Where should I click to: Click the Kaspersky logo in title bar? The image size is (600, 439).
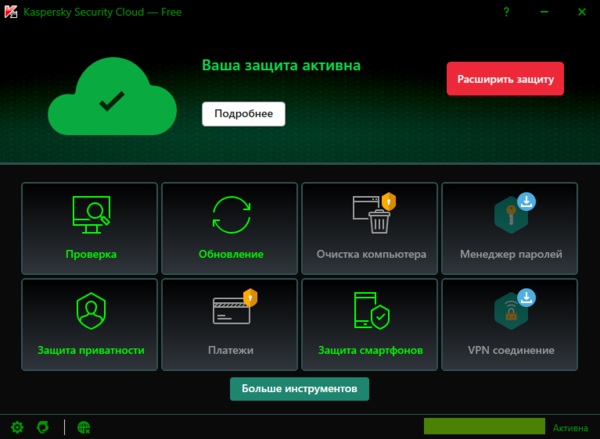click(x=11, y=12)
